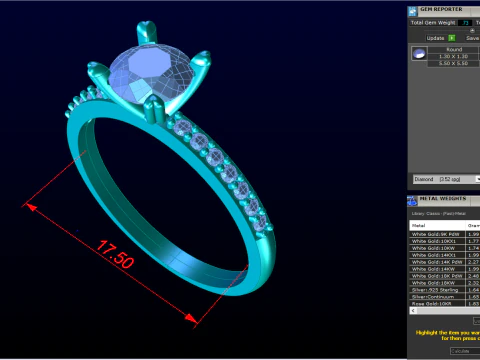Click the Save button in Gem Reporter

tap(473, 38)
